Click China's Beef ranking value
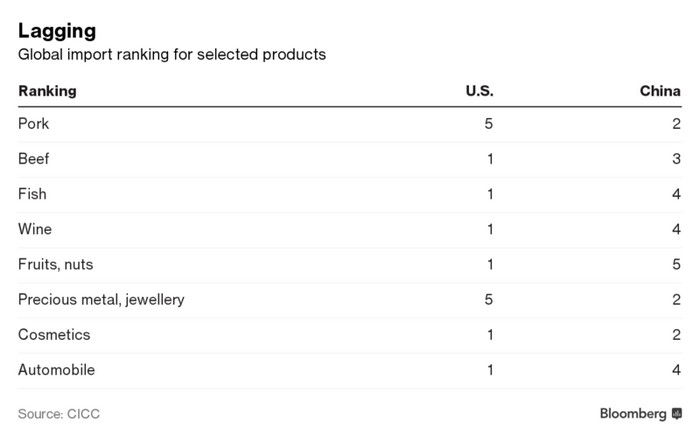Image resolution: width=700 pixels, height=440 pixels. click(676, 159)
